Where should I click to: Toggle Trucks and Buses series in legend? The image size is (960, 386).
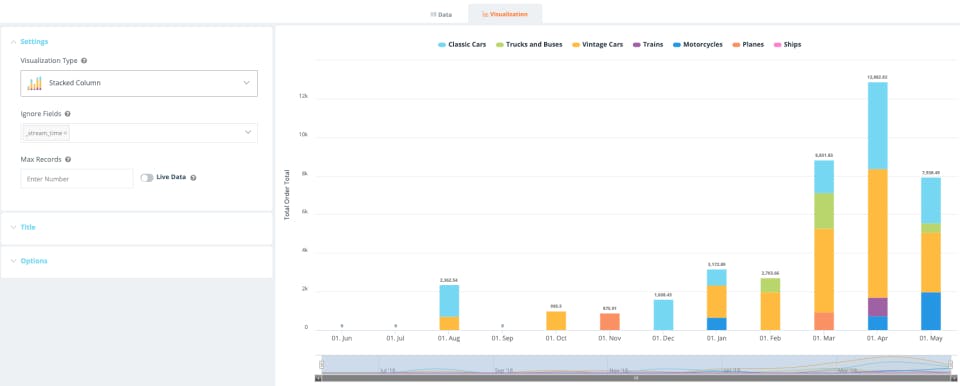click(529, 45)
